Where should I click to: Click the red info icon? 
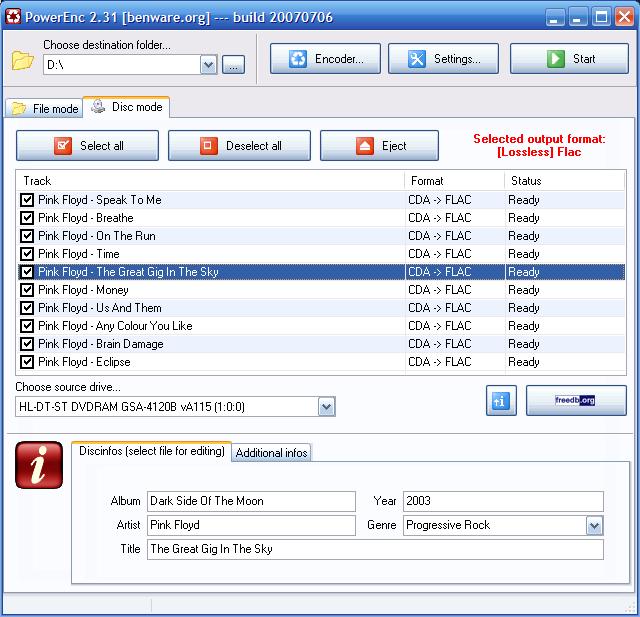click(x=39, y=465)
